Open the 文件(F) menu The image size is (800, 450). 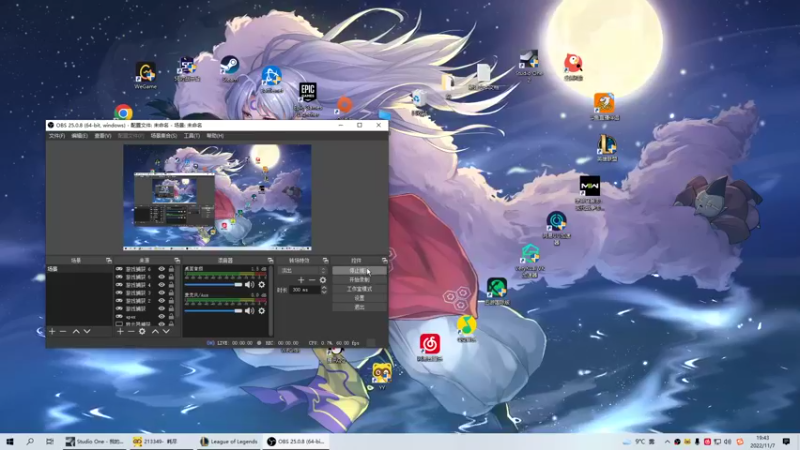tap(57, 136)
